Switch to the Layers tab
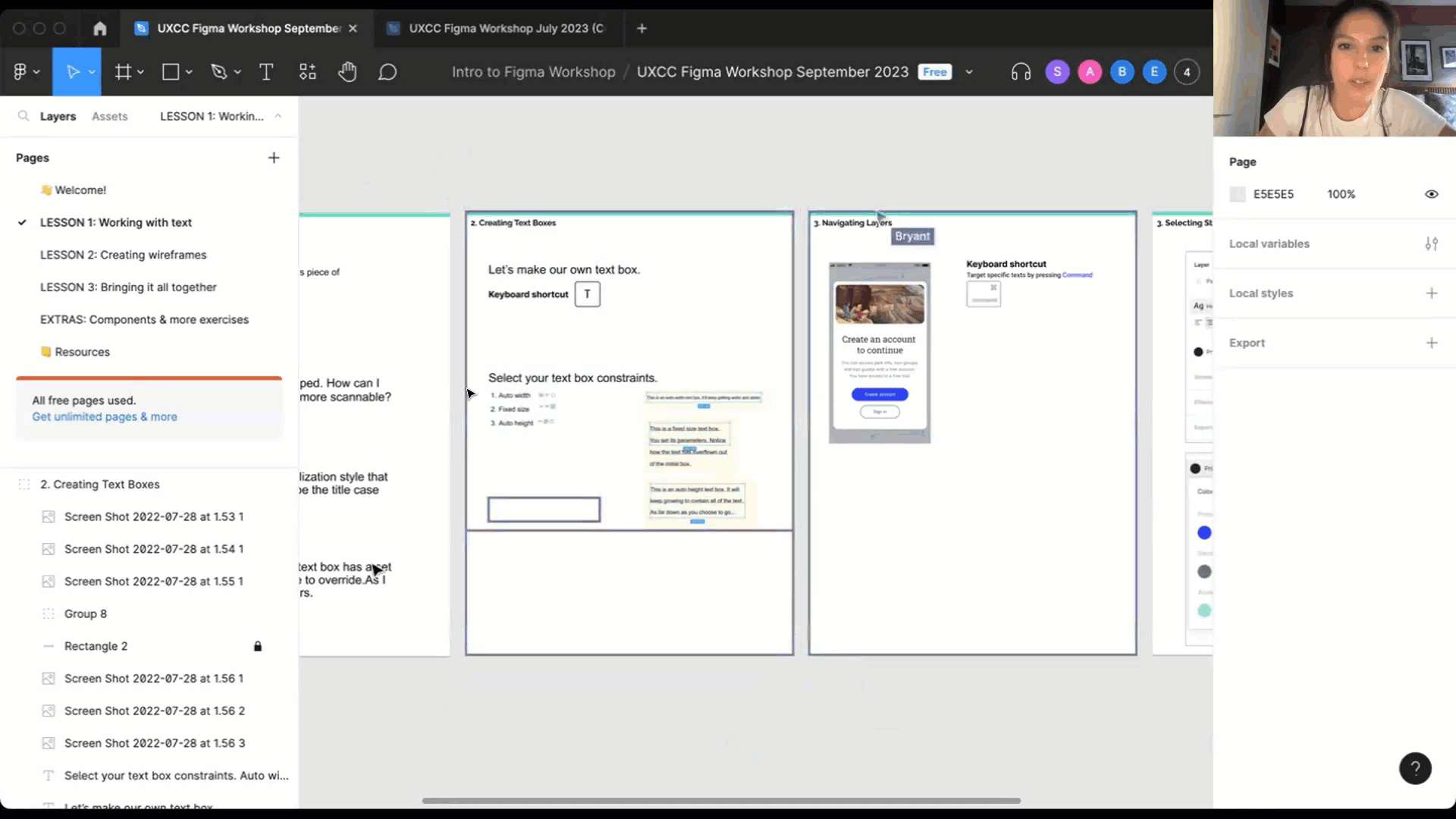Viewport: 1456px width, 819px height. click(x=58, y=116)
